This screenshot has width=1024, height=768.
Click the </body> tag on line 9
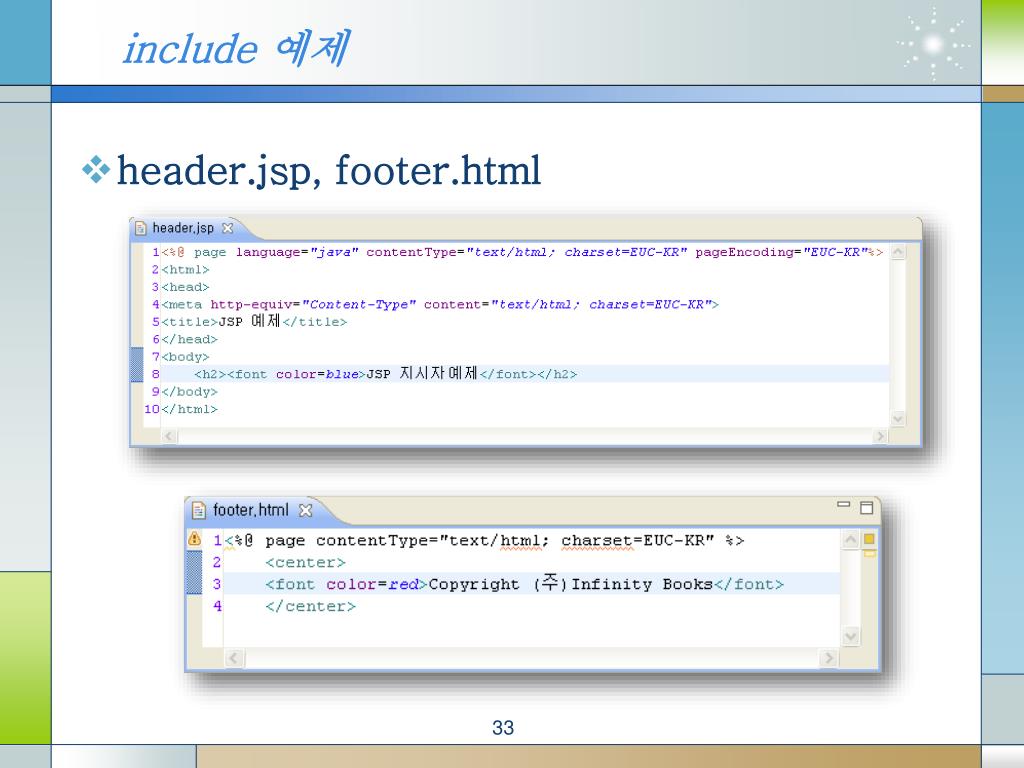coord(189,392)
